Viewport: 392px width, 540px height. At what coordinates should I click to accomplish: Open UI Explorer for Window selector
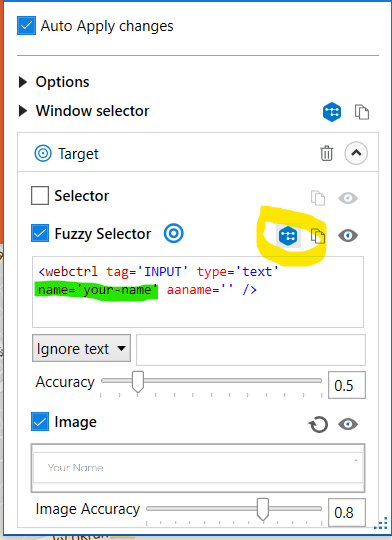(332, 112)
